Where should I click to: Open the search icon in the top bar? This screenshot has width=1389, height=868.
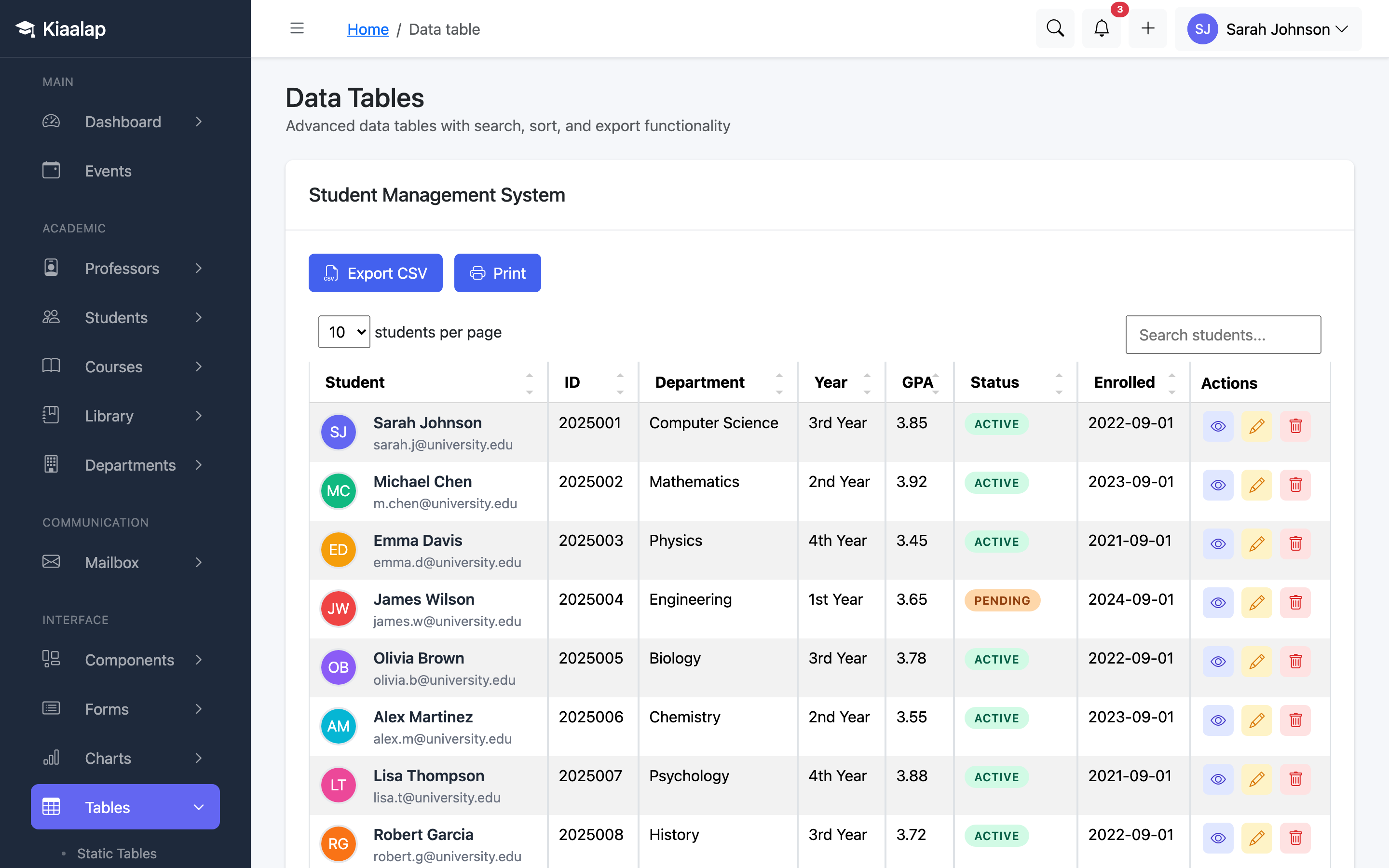point(1055,29)
